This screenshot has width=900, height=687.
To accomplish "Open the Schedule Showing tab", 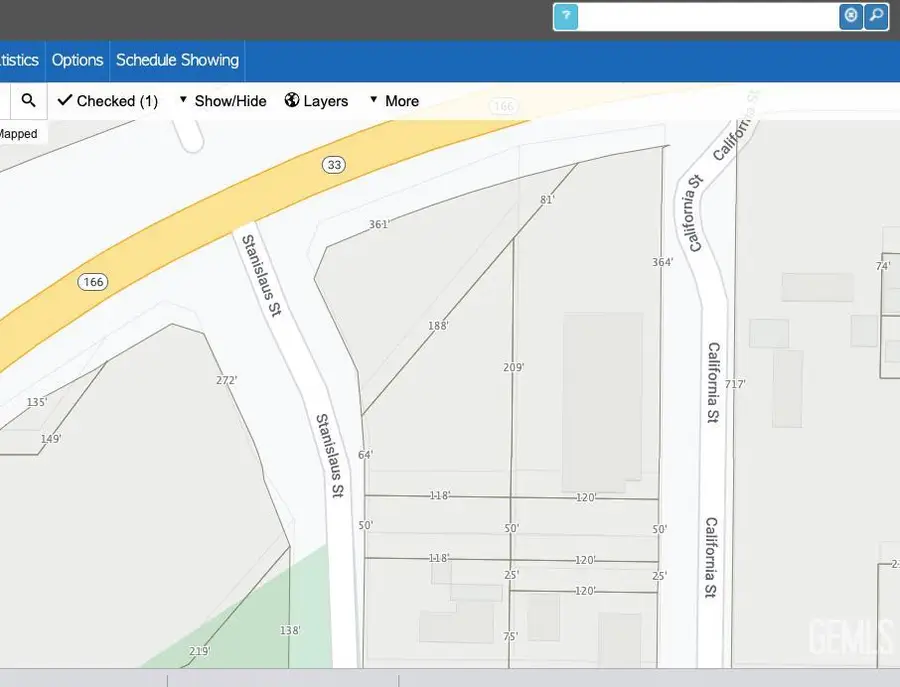I will 177,60.
